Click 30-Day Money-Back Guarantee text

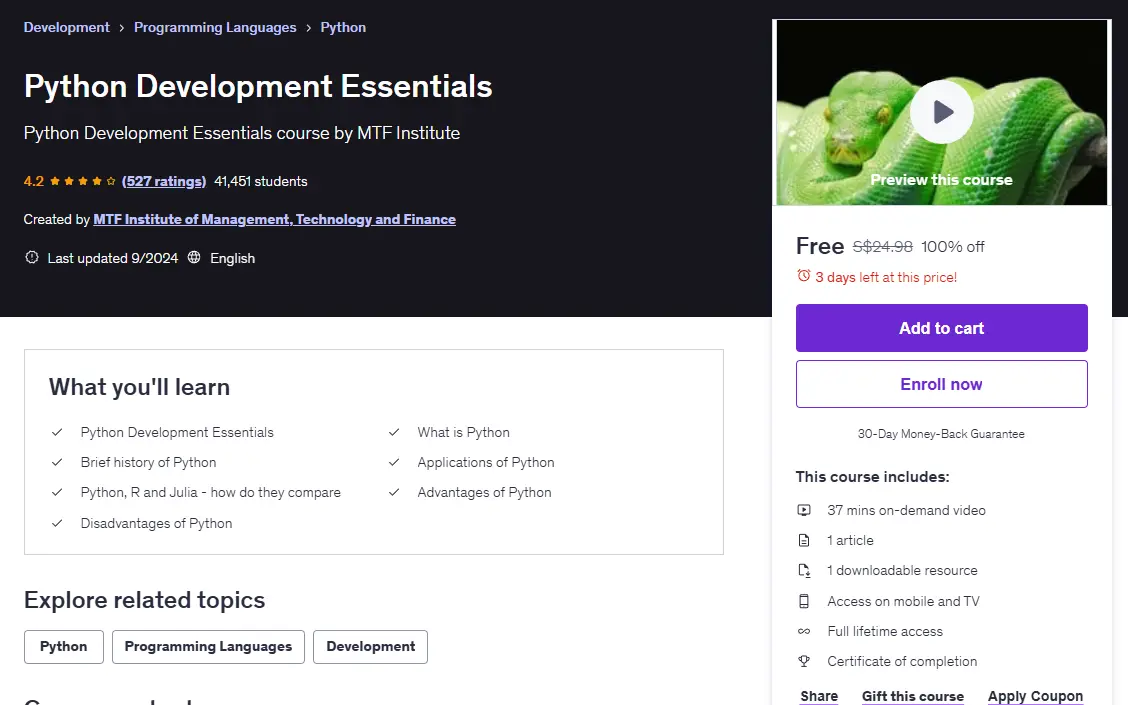tap(941, 434)
